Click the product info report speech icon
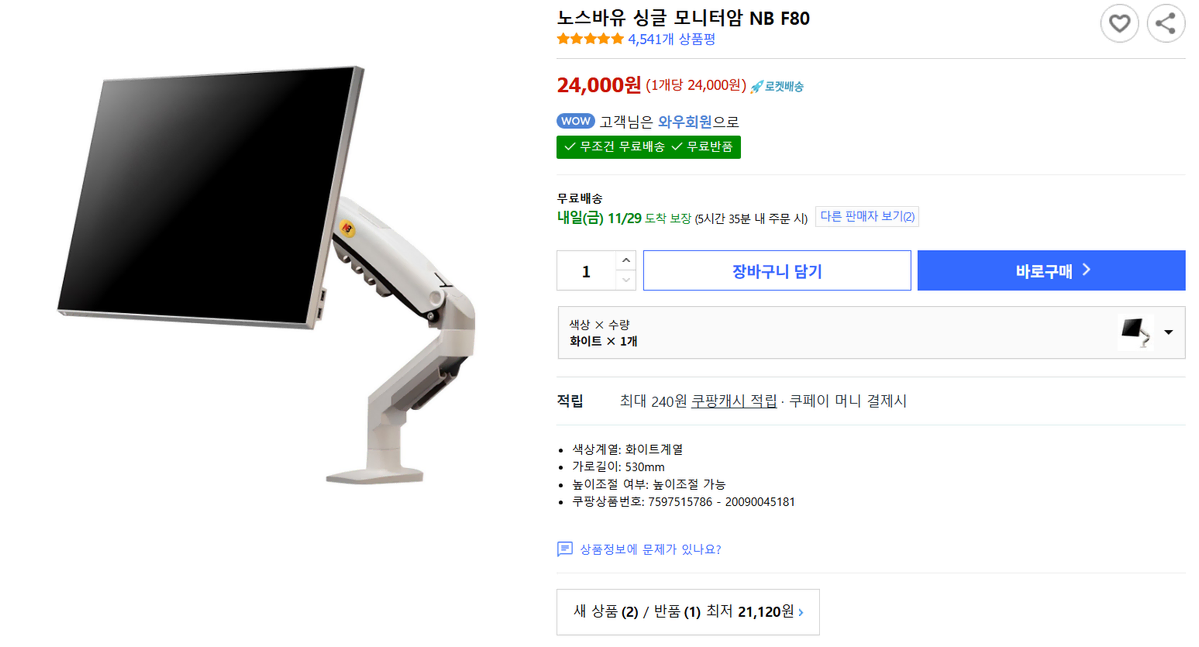Screen dimensions: 1199x647 (564, 549)
